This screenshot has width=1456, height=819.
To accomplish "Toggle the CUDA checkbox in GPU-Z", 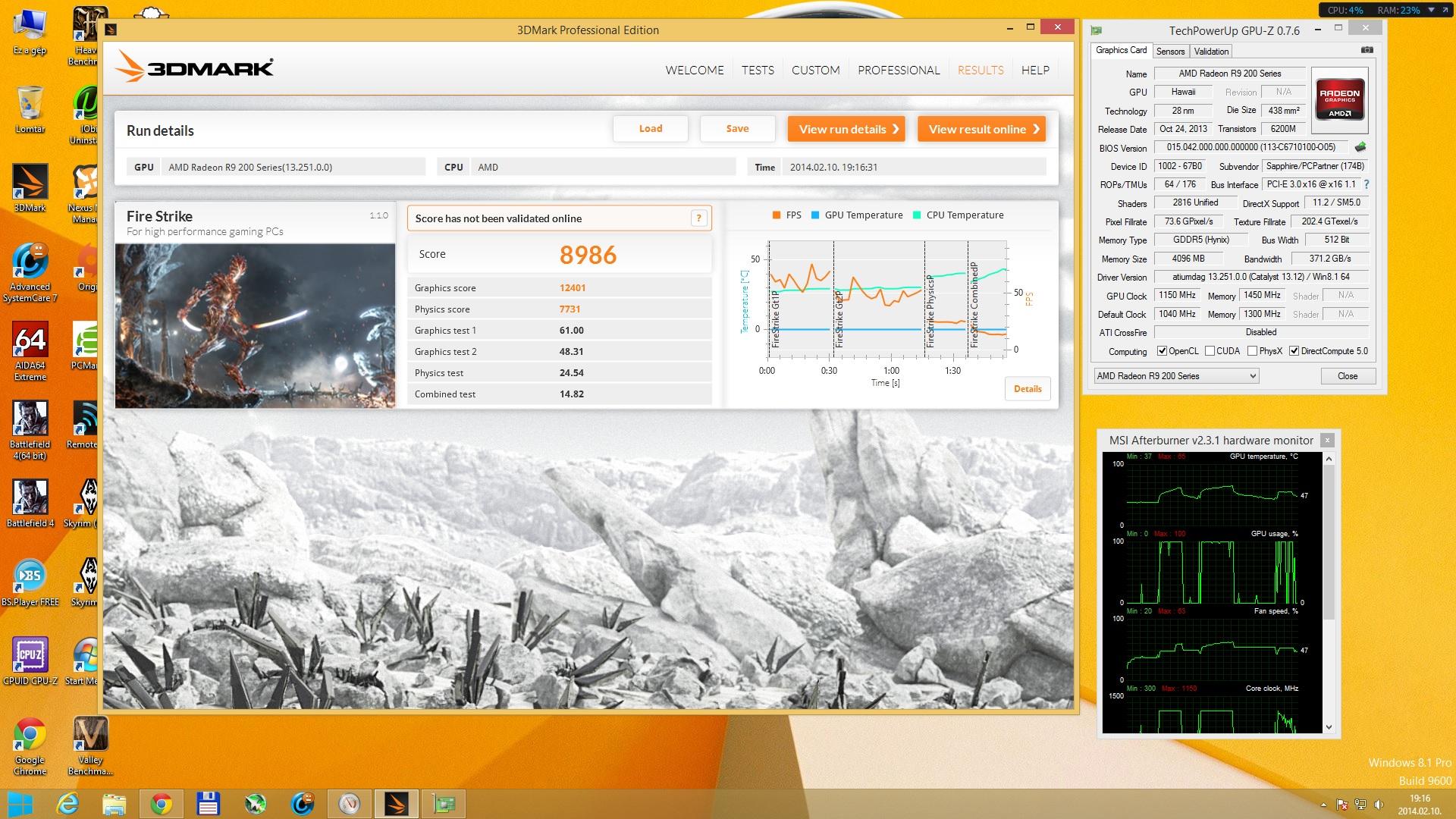I will (x=1210, y=351).
